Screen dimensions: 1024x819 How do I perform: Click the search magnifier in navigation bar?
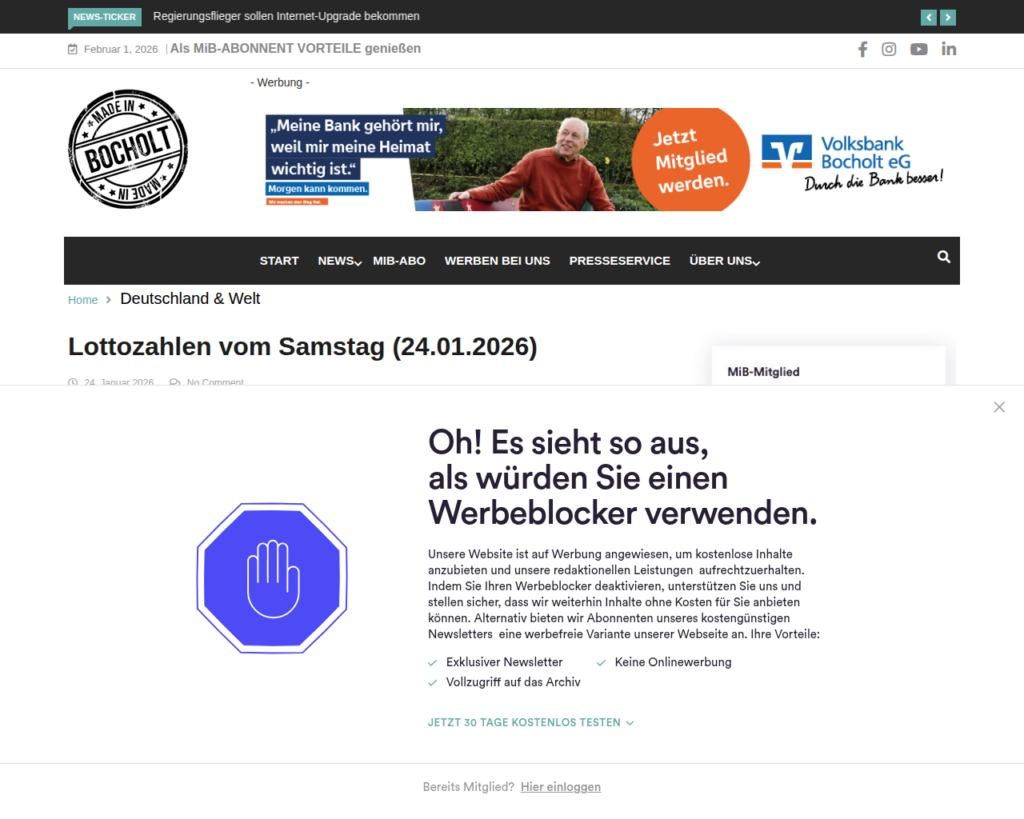point(944,257)
